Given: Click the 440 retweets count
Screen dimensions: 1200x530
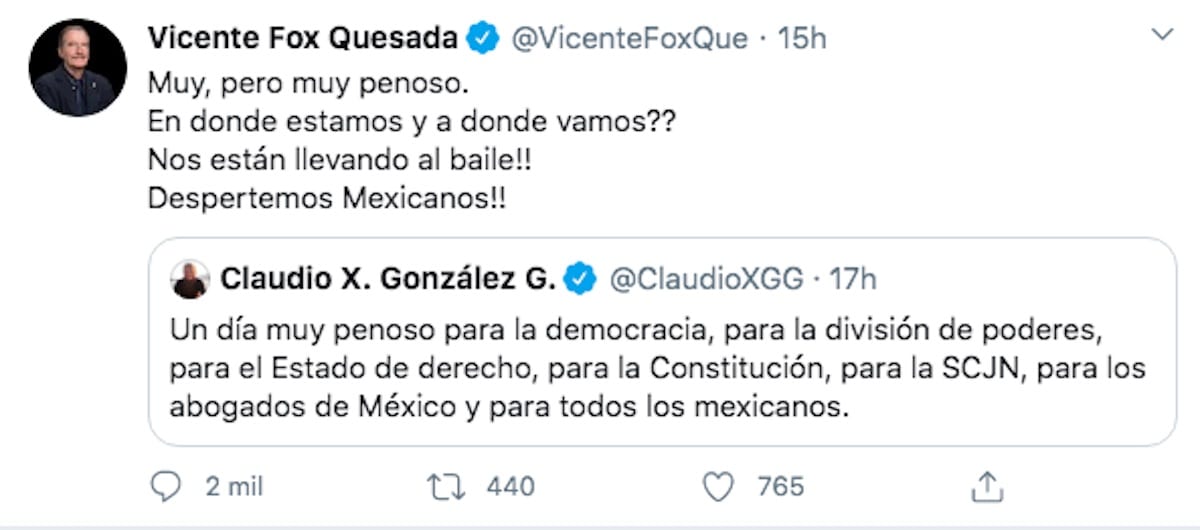Looking at the screenshot, I should point(510,487).
